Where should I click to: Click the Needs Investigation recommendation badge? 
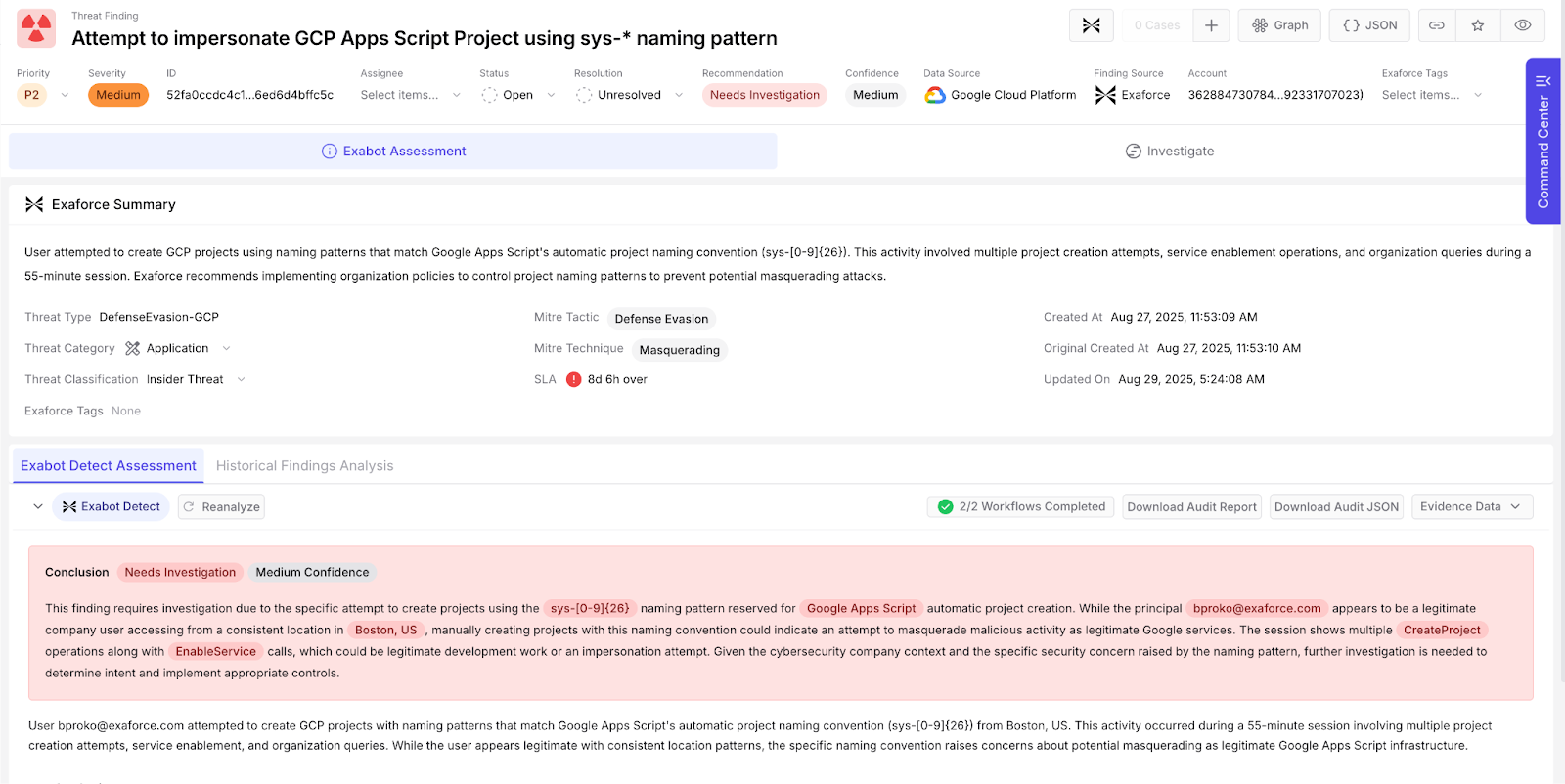point(765,95)
